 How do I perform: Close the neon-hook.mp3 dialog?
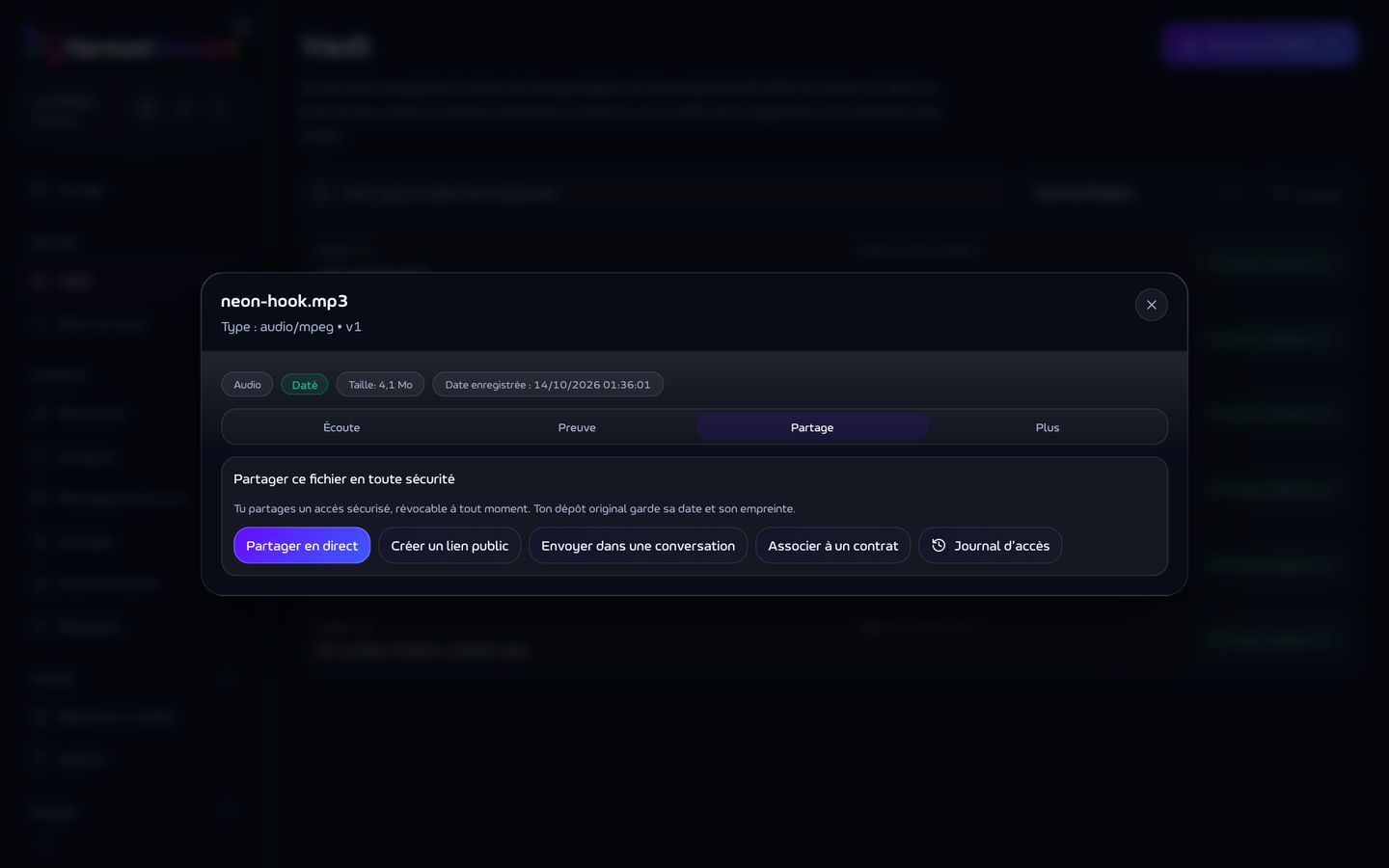[x=1151, y=305]
